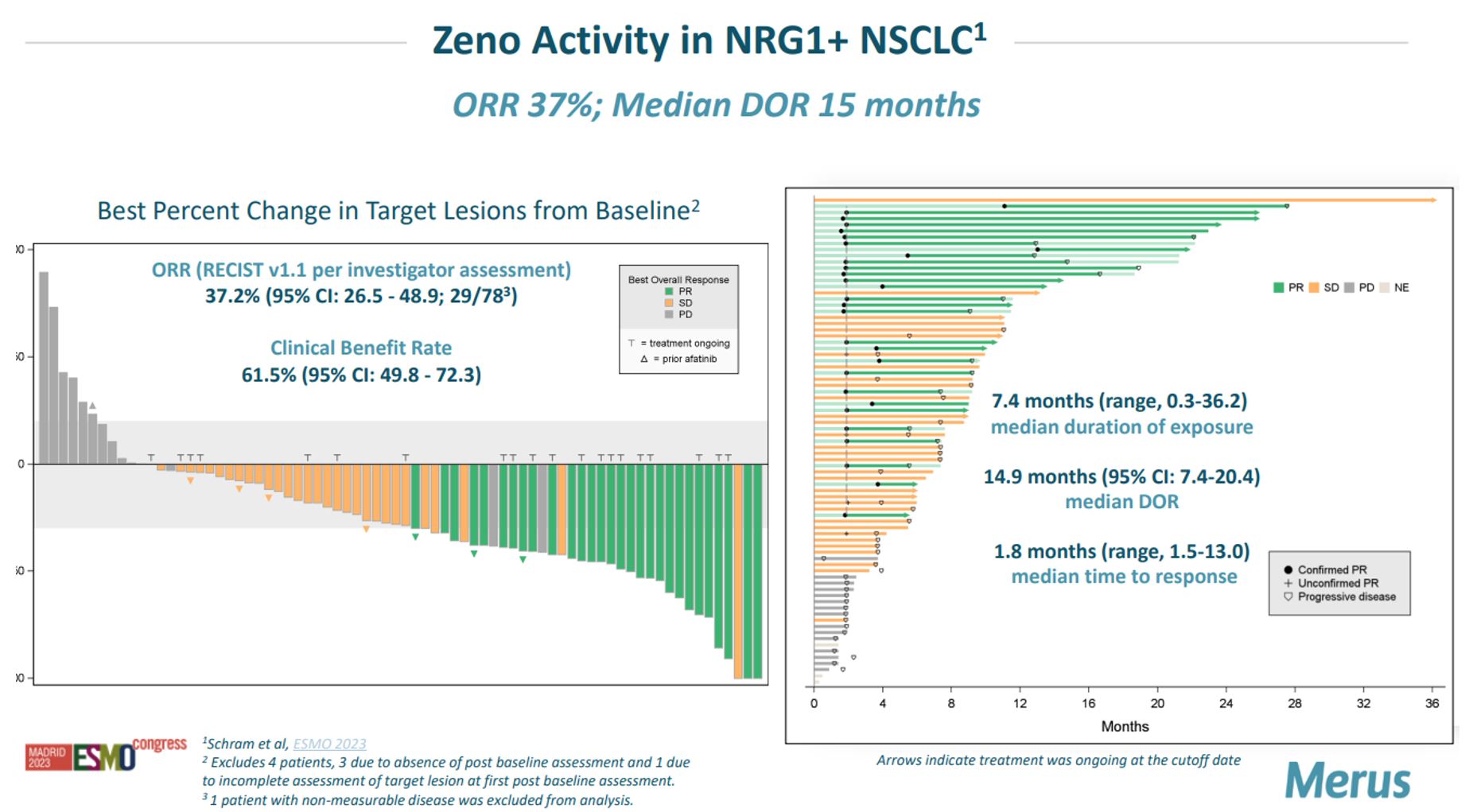Click the prior afatinib triangle legend symbol
Screen dimensions: 1473x812
[x=643, y=359]
